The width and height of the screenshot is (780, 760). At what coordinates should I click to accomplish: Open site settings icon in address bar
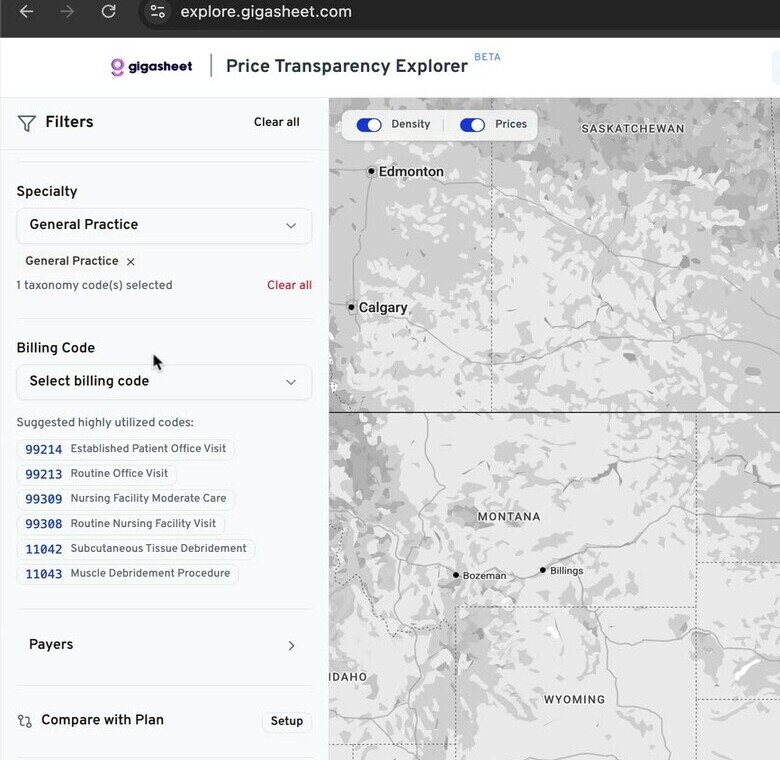coord(158,11)
